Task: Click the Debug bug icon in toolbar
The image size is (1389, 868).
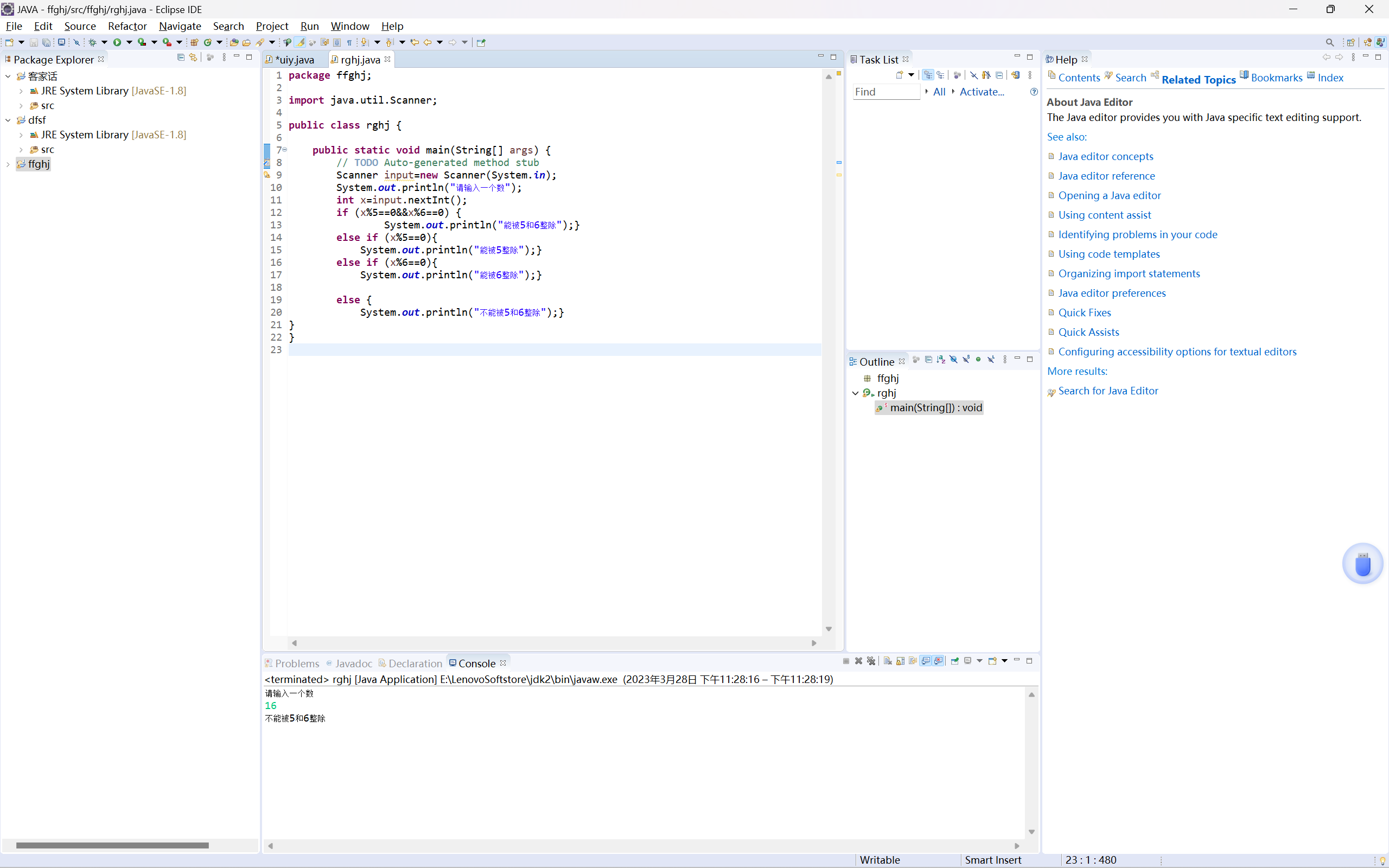Action: [92, 42]
